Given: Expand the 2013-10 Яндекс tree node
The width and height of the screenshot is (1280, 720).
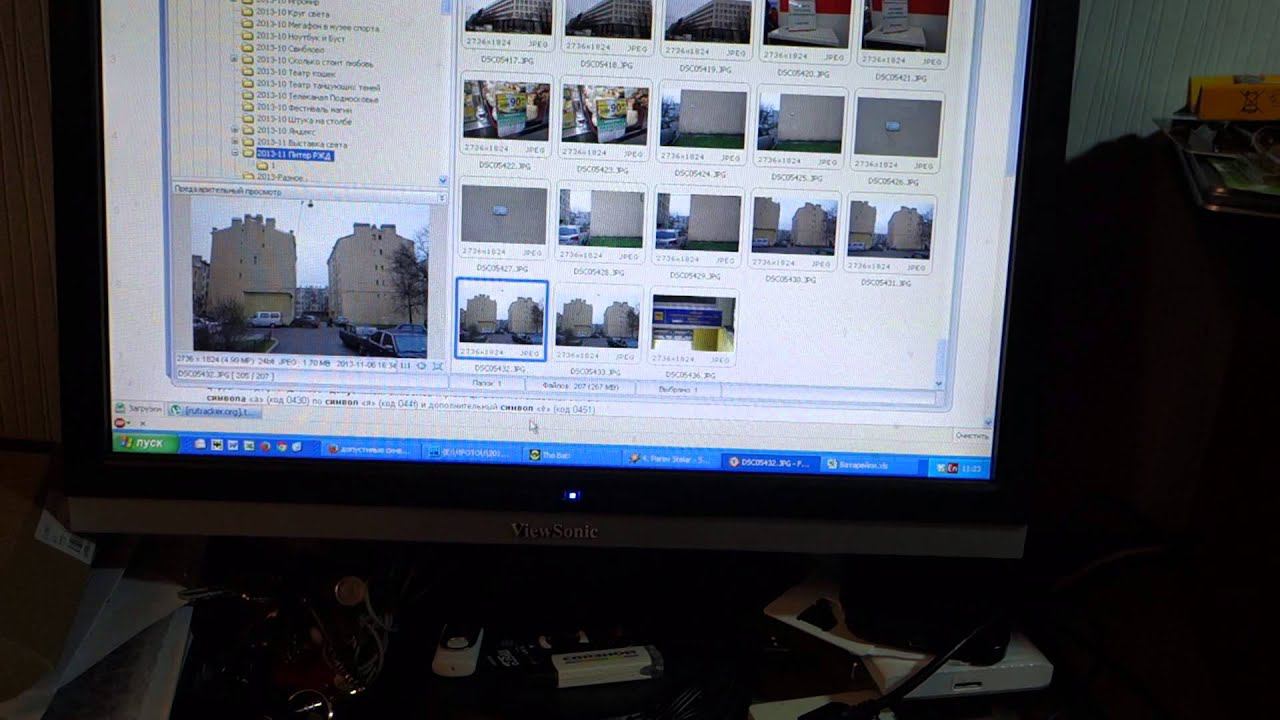Looking at the screenshot, I should [234, 130].
